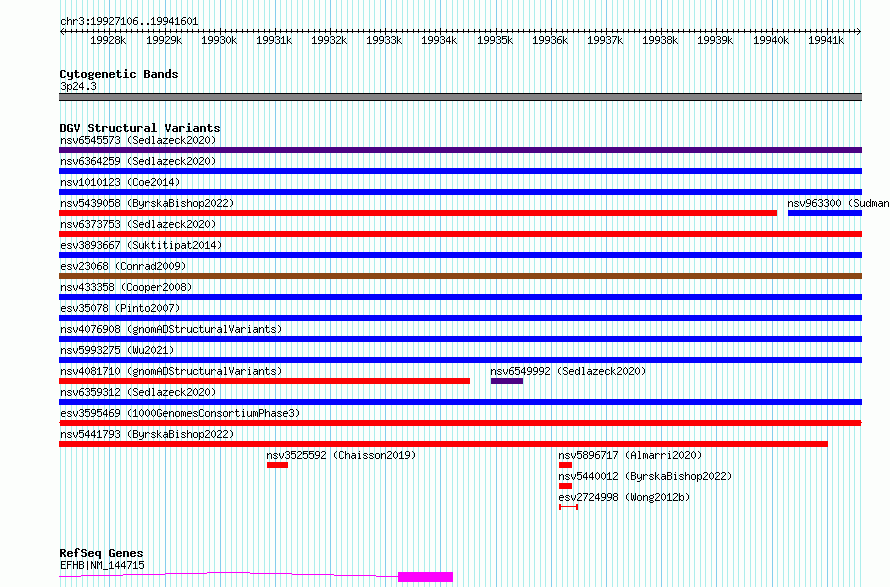
Task: Open esv3893667 (Suktitipat2014) variant label
Action: [x=141, y=245]
